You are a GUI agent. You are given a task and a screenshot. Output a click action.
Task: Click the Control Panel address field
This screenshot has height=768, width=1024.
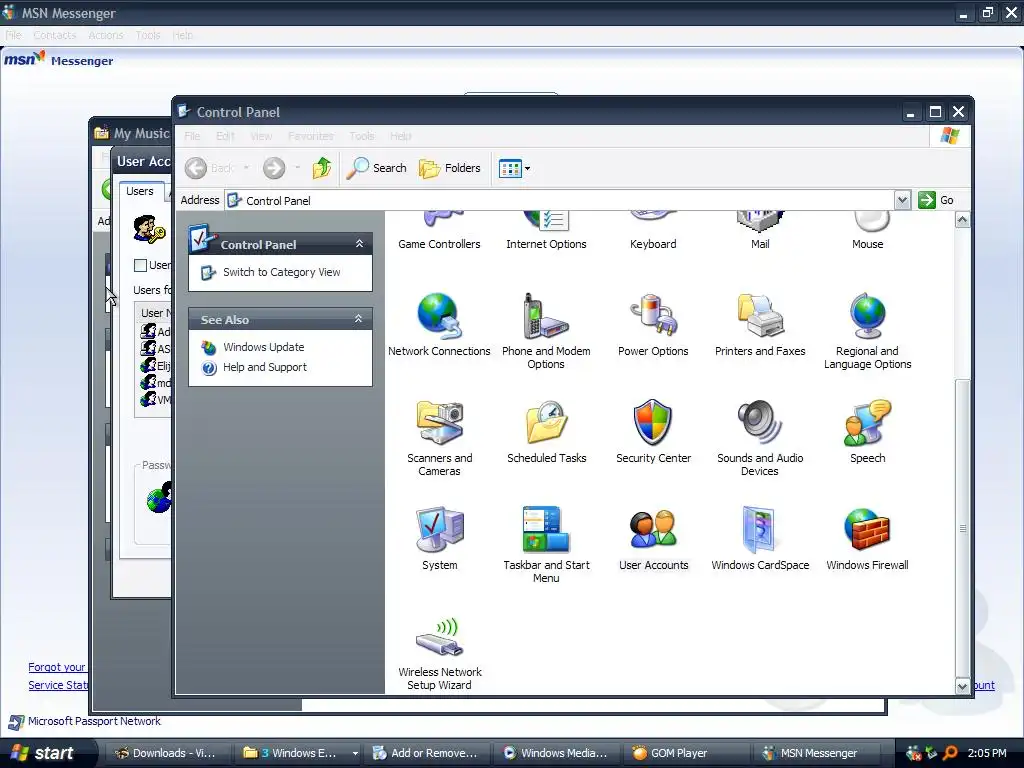(x=560, y=200)
